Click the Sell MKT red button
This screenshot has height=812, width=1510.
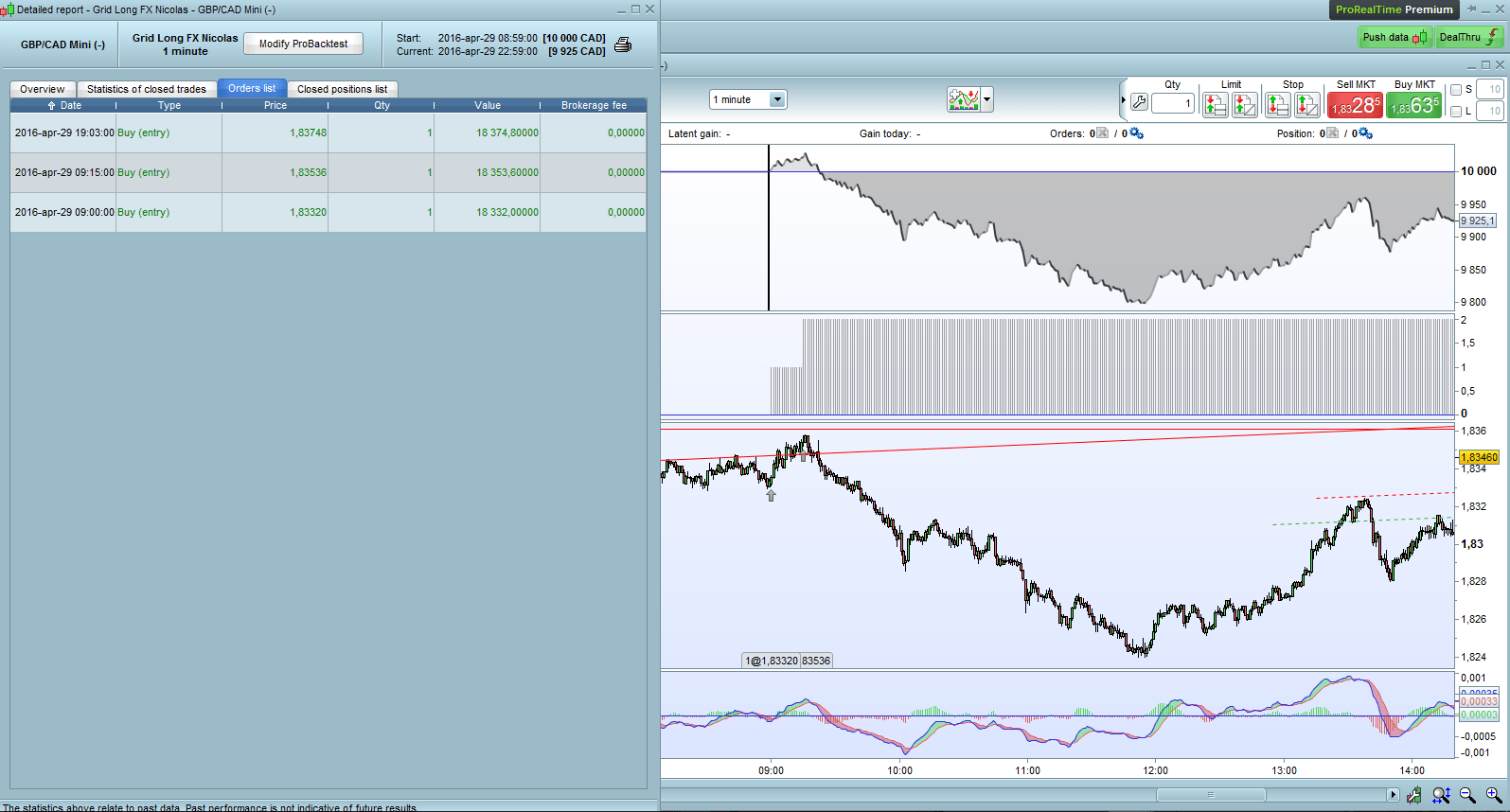1356,105
